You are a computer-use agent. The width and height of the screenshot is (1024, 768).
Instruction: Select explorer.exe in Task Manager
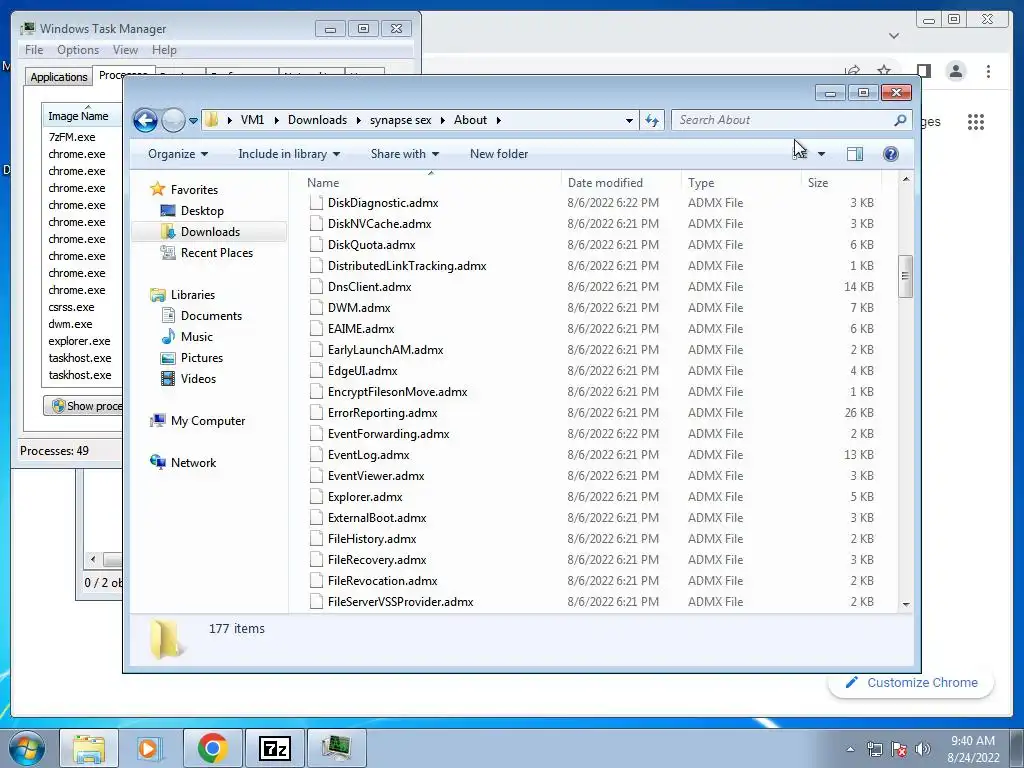pos(79,341)
